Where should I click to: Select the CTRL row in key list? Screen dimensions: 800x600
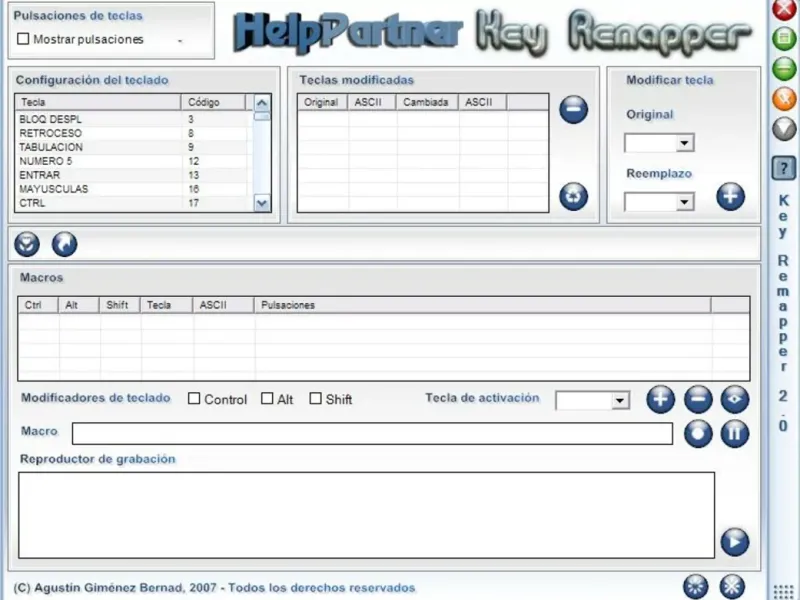tap(134, 203)
